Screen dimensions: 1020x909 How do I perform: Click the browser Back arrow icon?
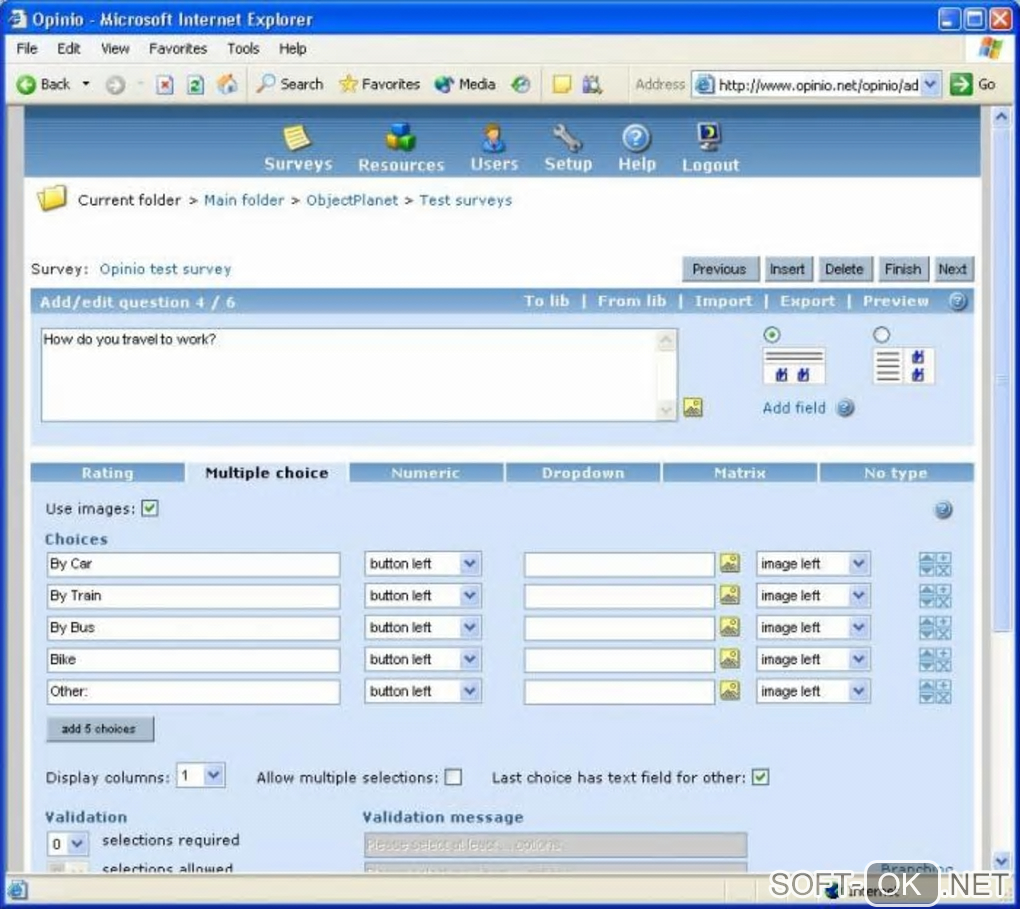click(26, 85)
